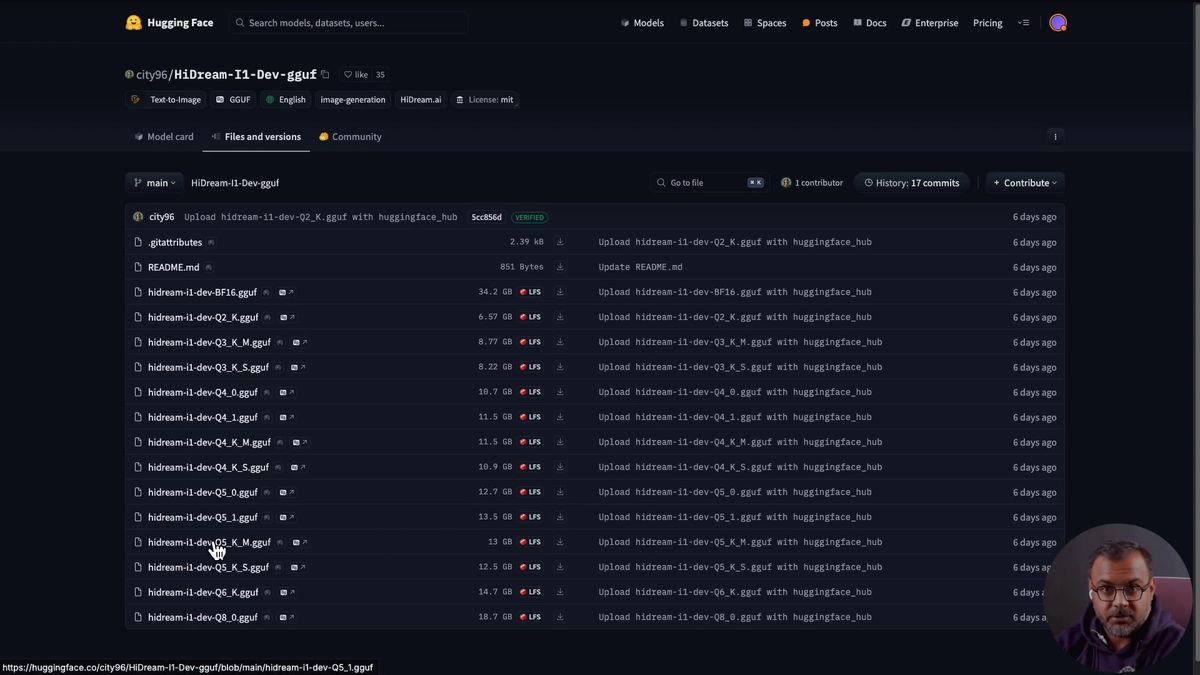Image resolution: width=1200 pixels, height=675 pixels.
Task: Click the security scan icon beside README.md
Action: [208, 267]
